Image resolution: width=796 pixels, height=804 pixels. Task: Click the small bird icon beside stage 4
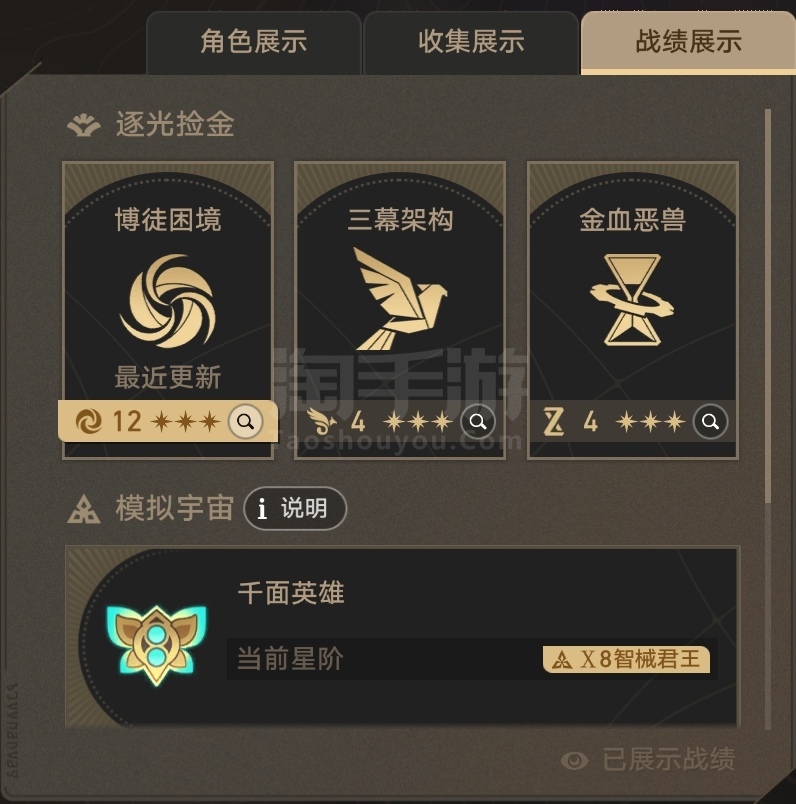click(x=322, y=421)
